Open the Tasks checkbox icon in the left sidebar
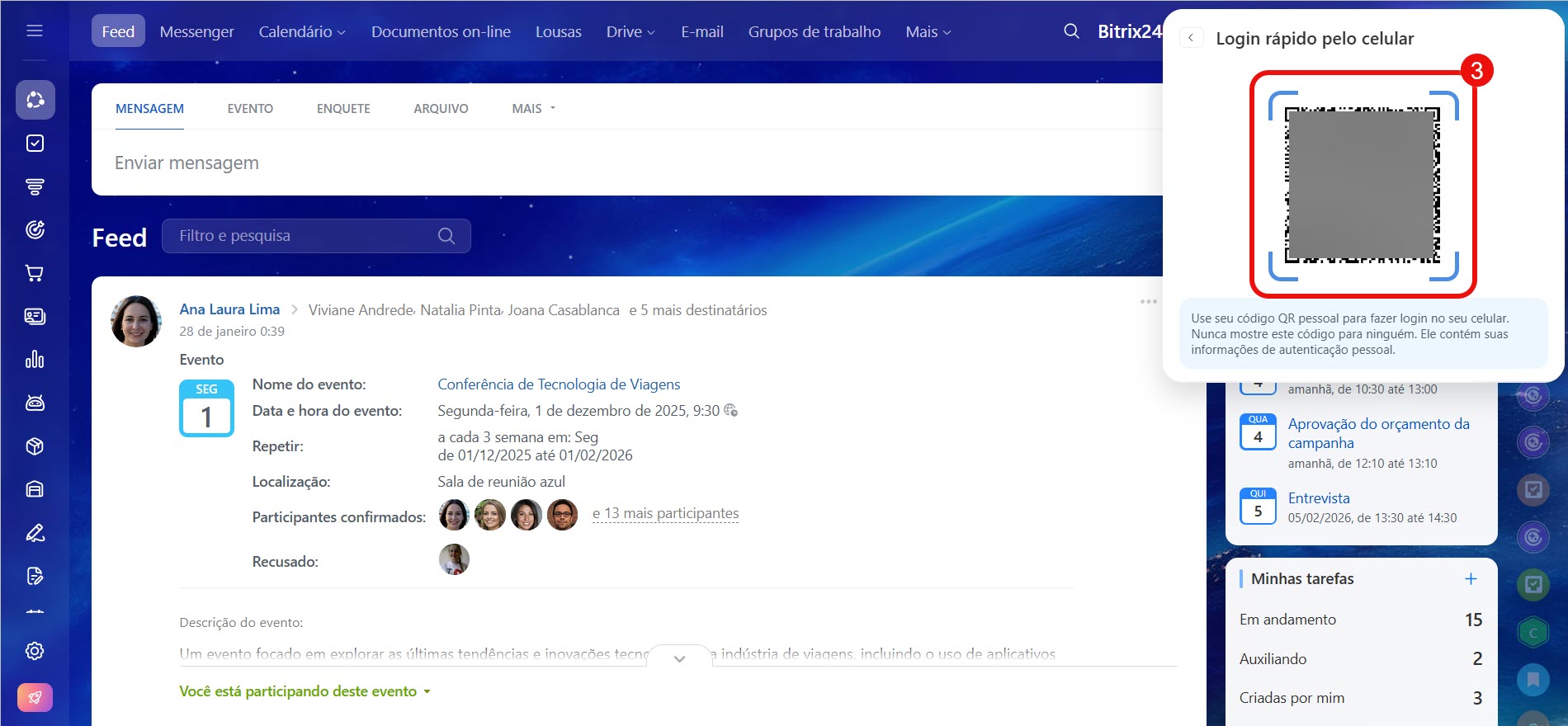The width and height of the screenshot is (1568, 726). click(35, 144)
